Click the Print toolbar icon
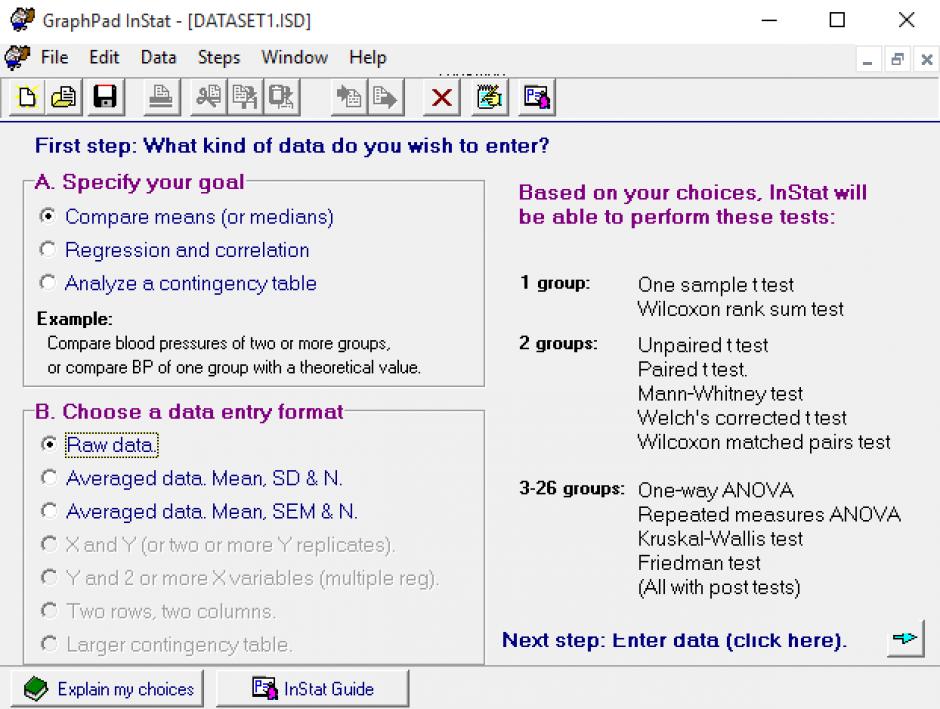 [x=161, y=96]
